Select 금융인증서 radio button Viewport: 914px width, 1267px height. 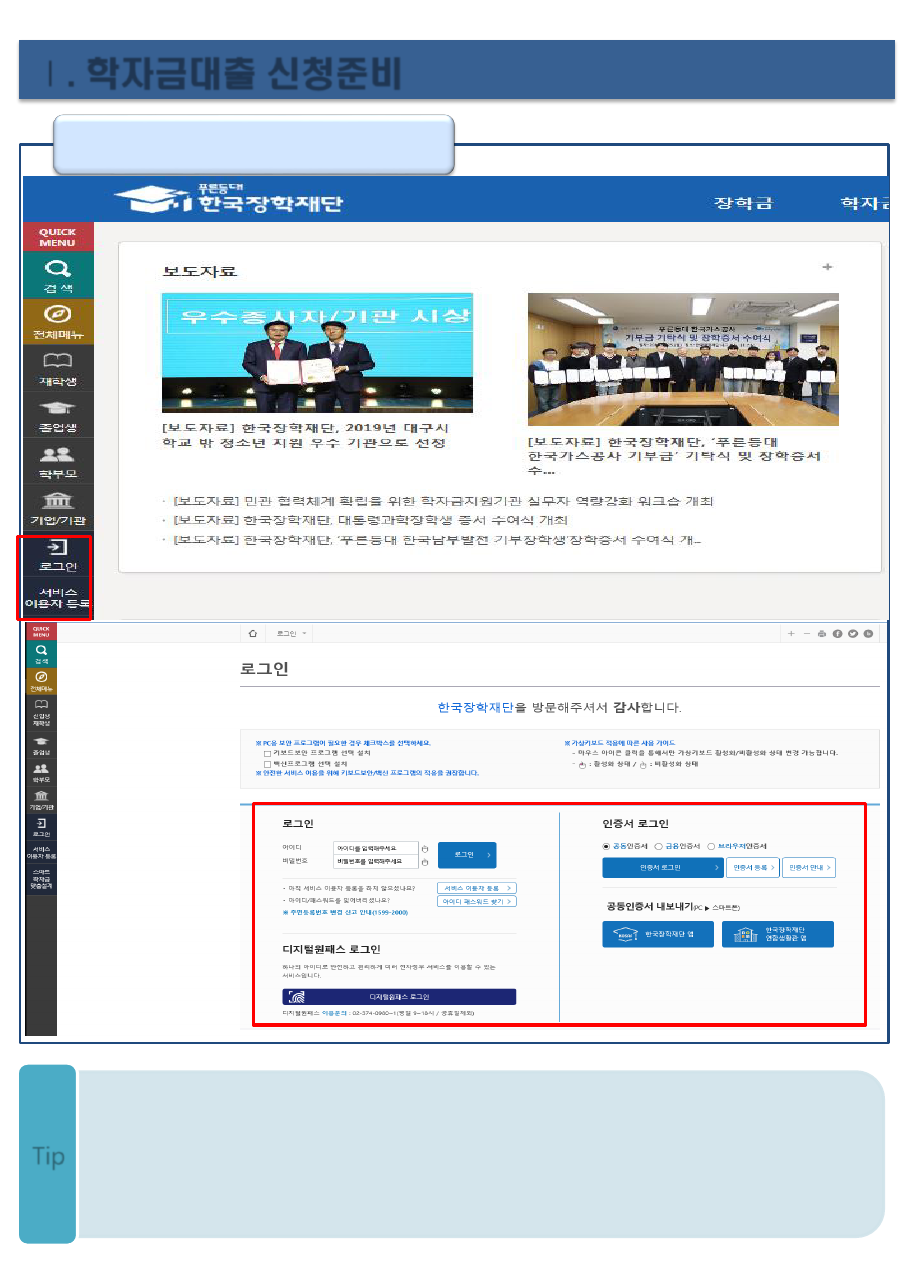pyautogui.click(x=658, y=847)
